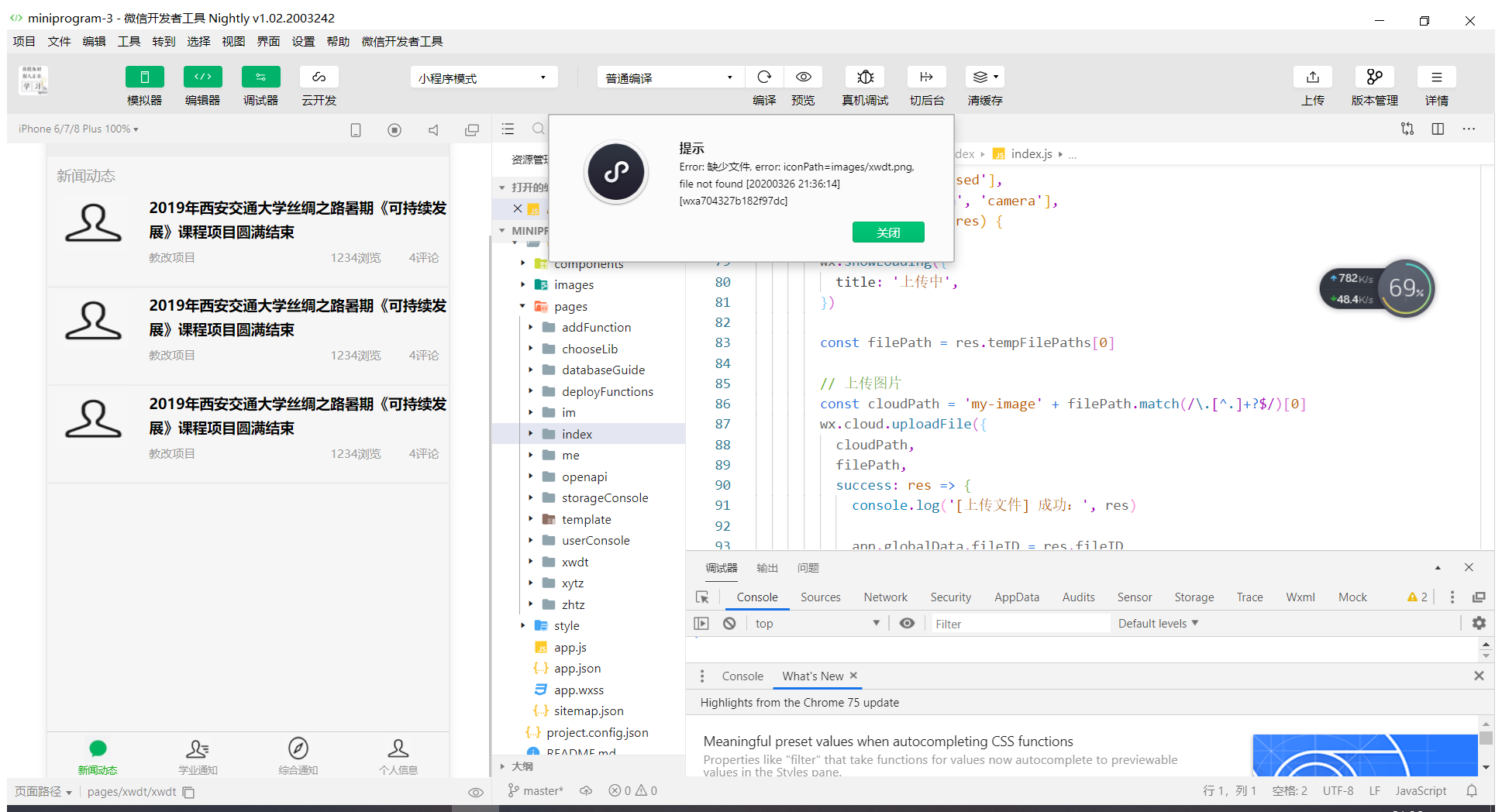Click the split editor icon
The image size is (1502, 812).
point(1438,129)
